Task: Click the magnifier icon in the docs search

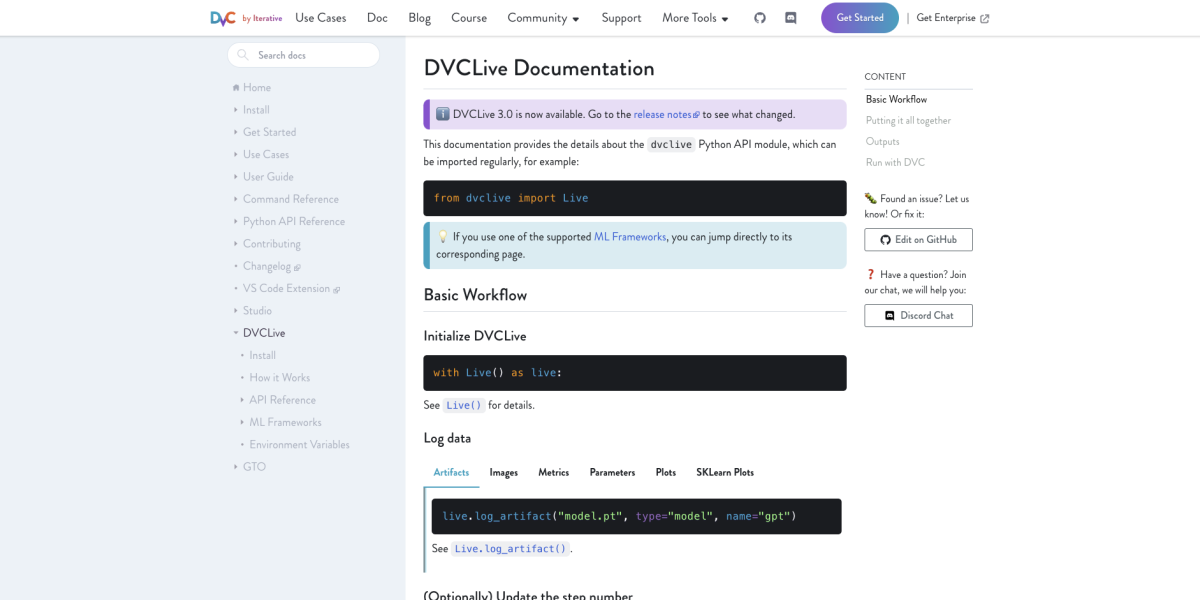Action: (241, 55)
